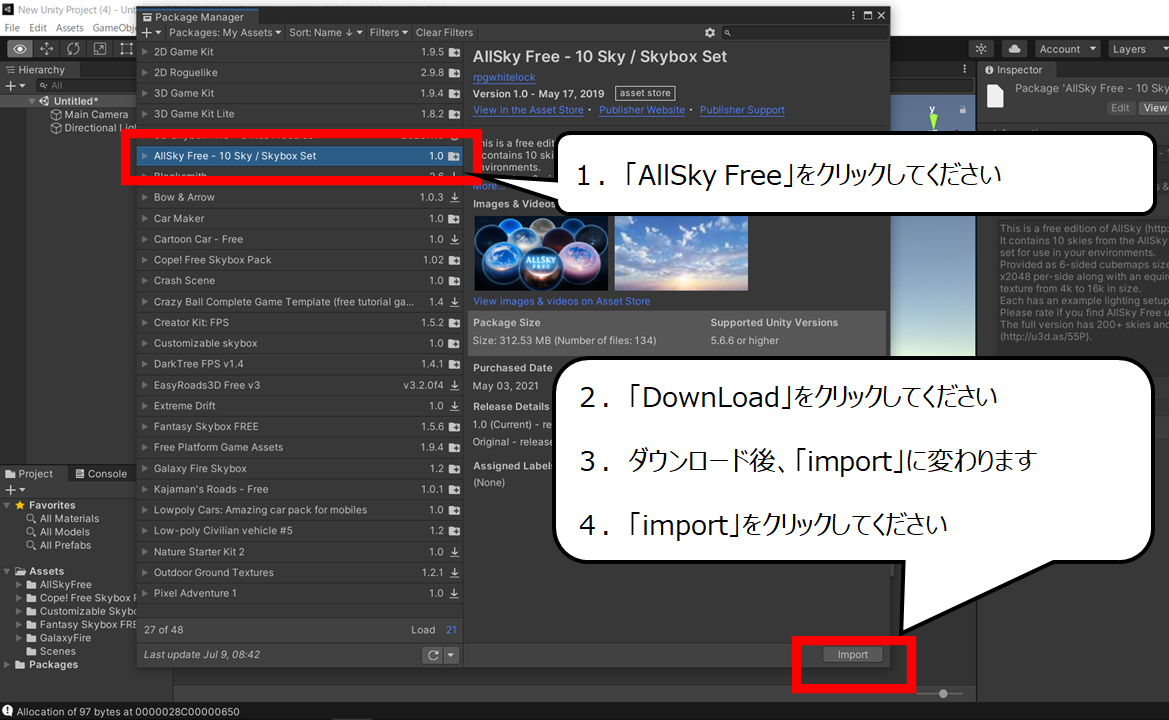This screenshot has width=1169, height=720.
Task: Open Package Manager settings gear
Action: click(x=710, y=33)
